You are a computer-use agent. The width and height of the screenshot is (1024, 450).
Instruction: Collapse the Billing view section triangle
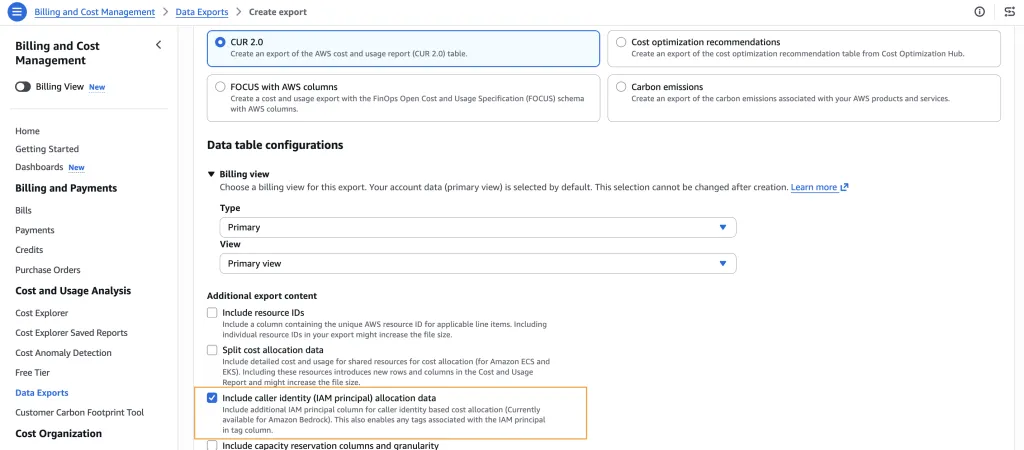coord(211,174)
